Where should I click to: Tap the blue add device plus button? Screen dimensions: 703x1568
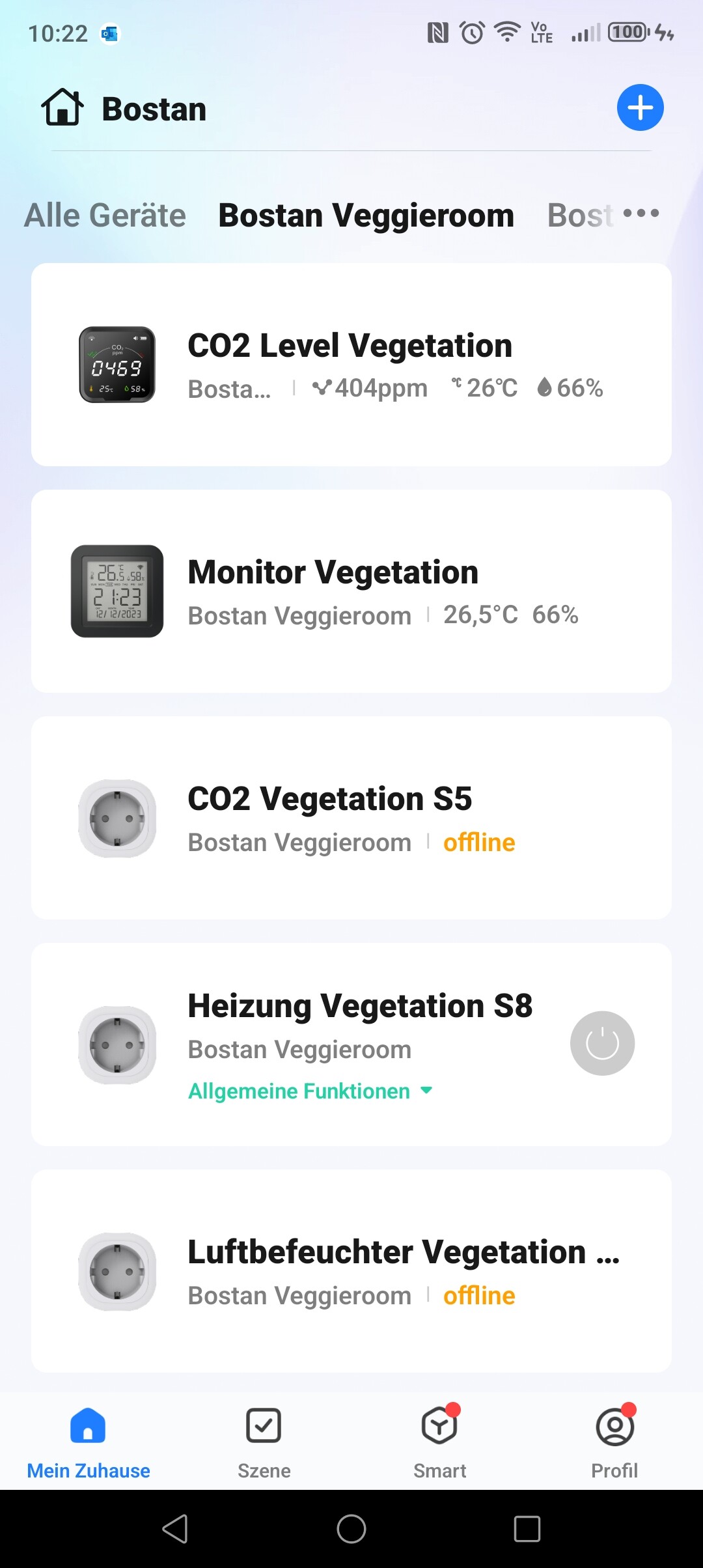pos(640,108)
